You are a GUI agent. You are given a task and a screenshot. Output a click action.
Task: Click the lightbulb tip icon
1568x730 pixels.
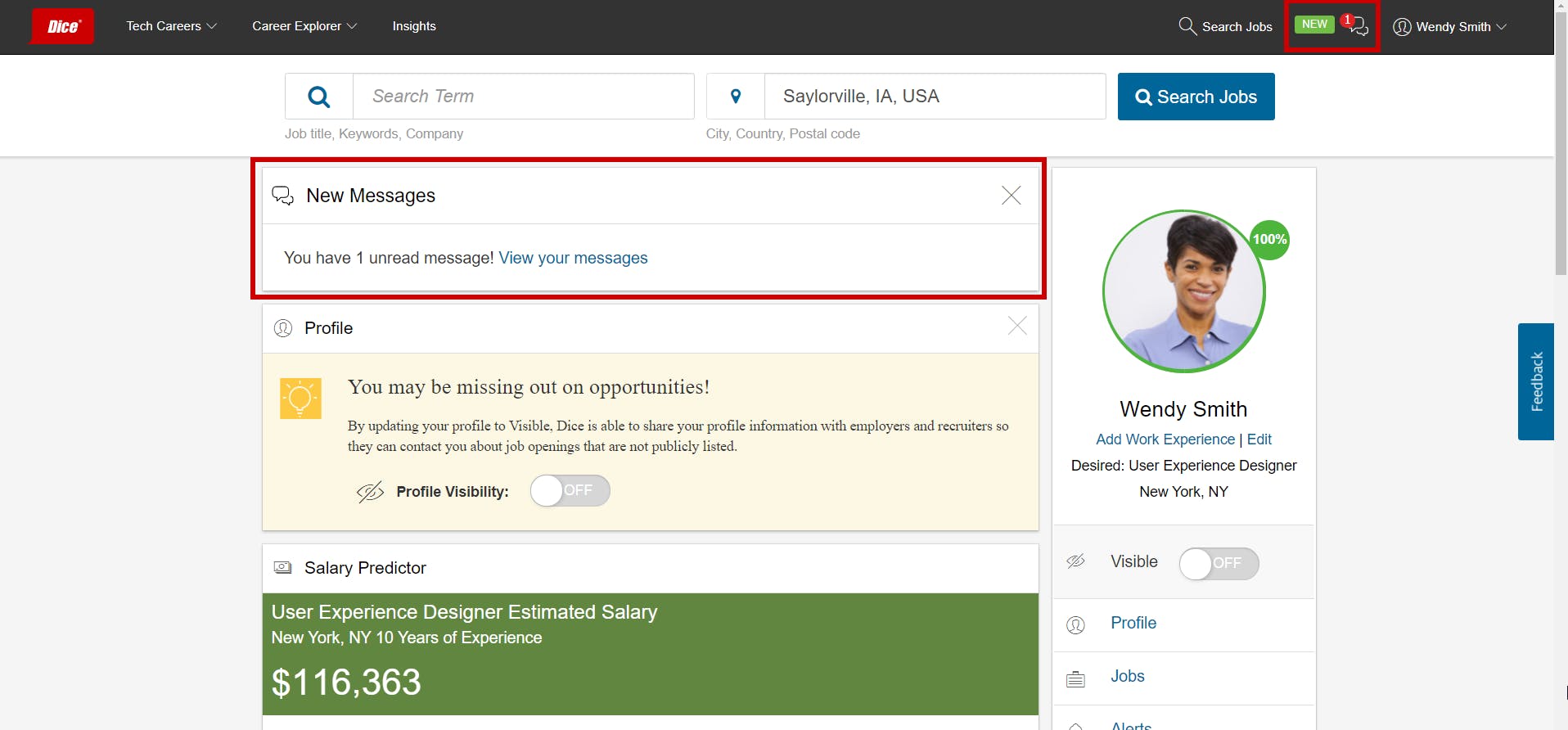coord(300,399)
